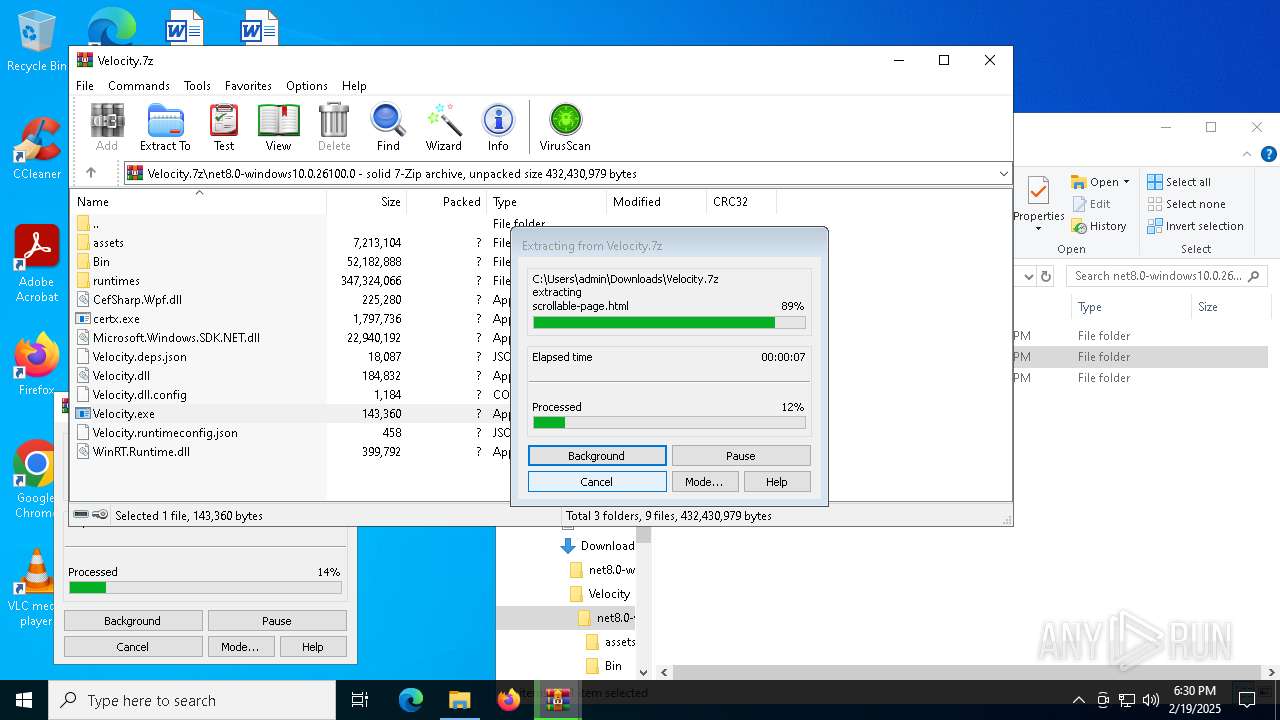Open the Help menu
This screenshot has width=1280, height=720.
pyautogui.click(x=354, y=86)
